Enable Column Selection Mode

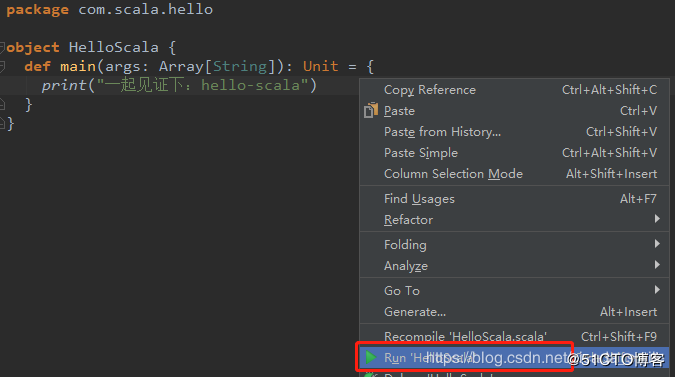click(x=514, y=174)
